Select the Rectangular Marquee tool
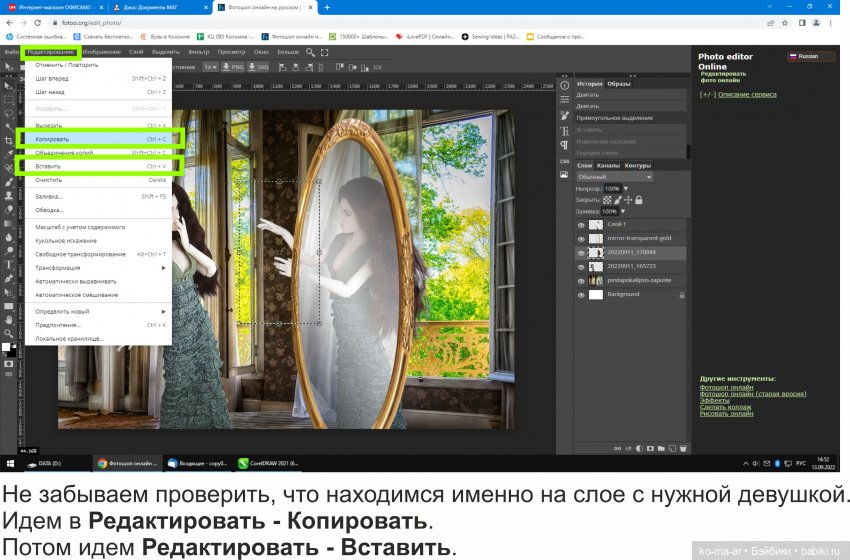The width and height of the screenshot is (850, 560). [9, 100]
